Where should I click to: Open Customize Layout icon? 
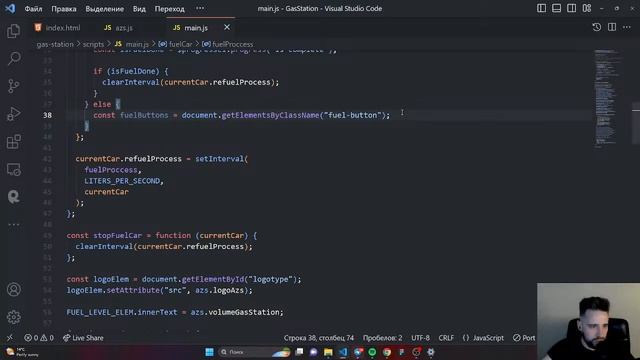pyautogui.click(x=587, y=8)
